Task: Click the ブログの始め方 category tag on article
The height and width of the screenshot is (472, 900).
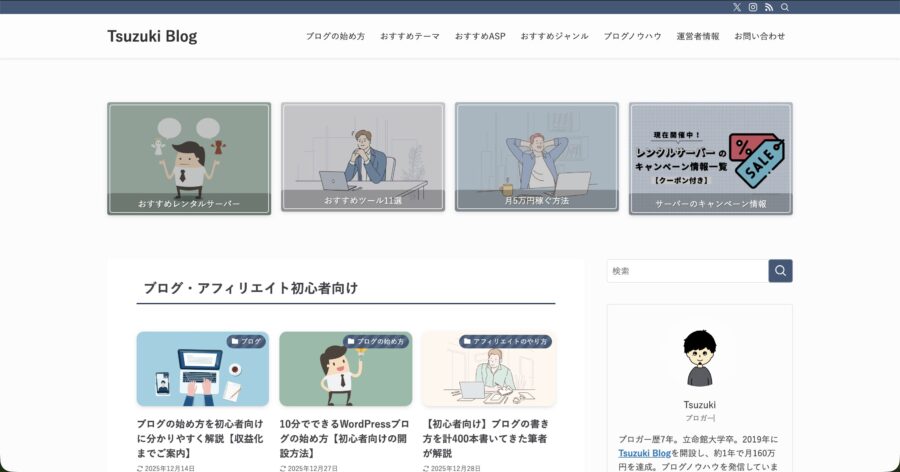Action: (376, 341)
